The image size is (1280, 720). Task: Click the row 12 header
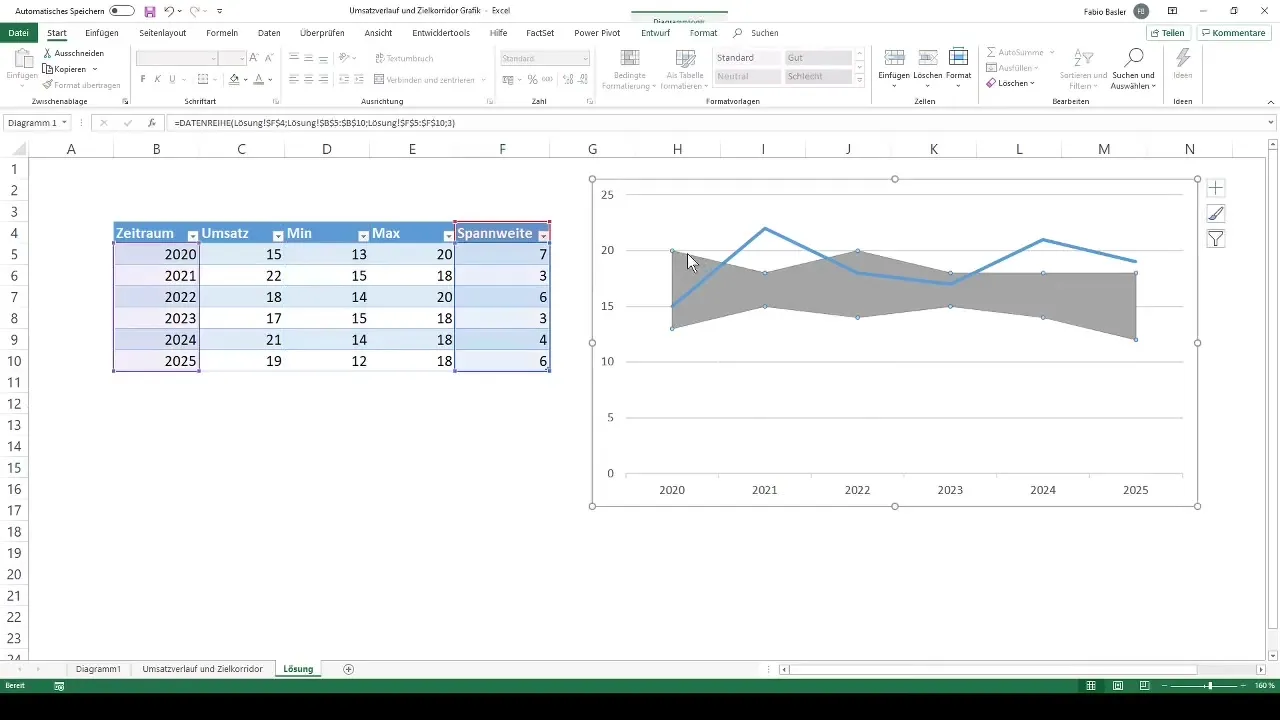coord(14,403)
